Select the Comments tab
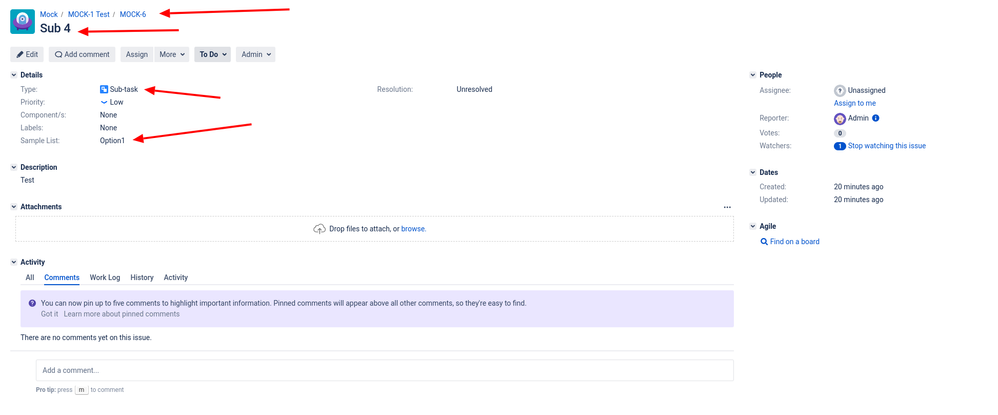This screenshot has width=998, height=415. point(62,278)
